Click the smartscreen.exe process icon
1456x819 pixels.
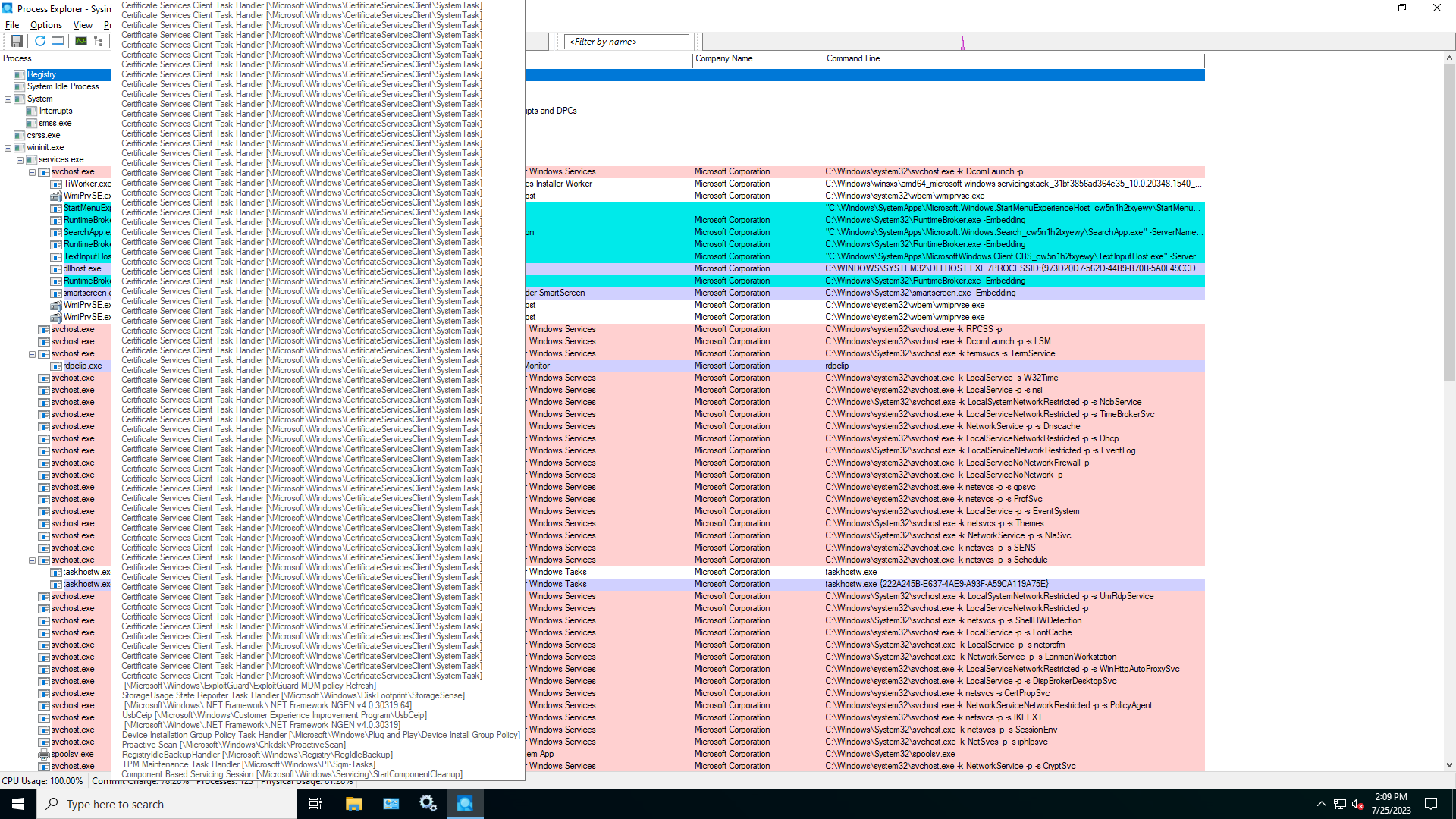point(56,293)
